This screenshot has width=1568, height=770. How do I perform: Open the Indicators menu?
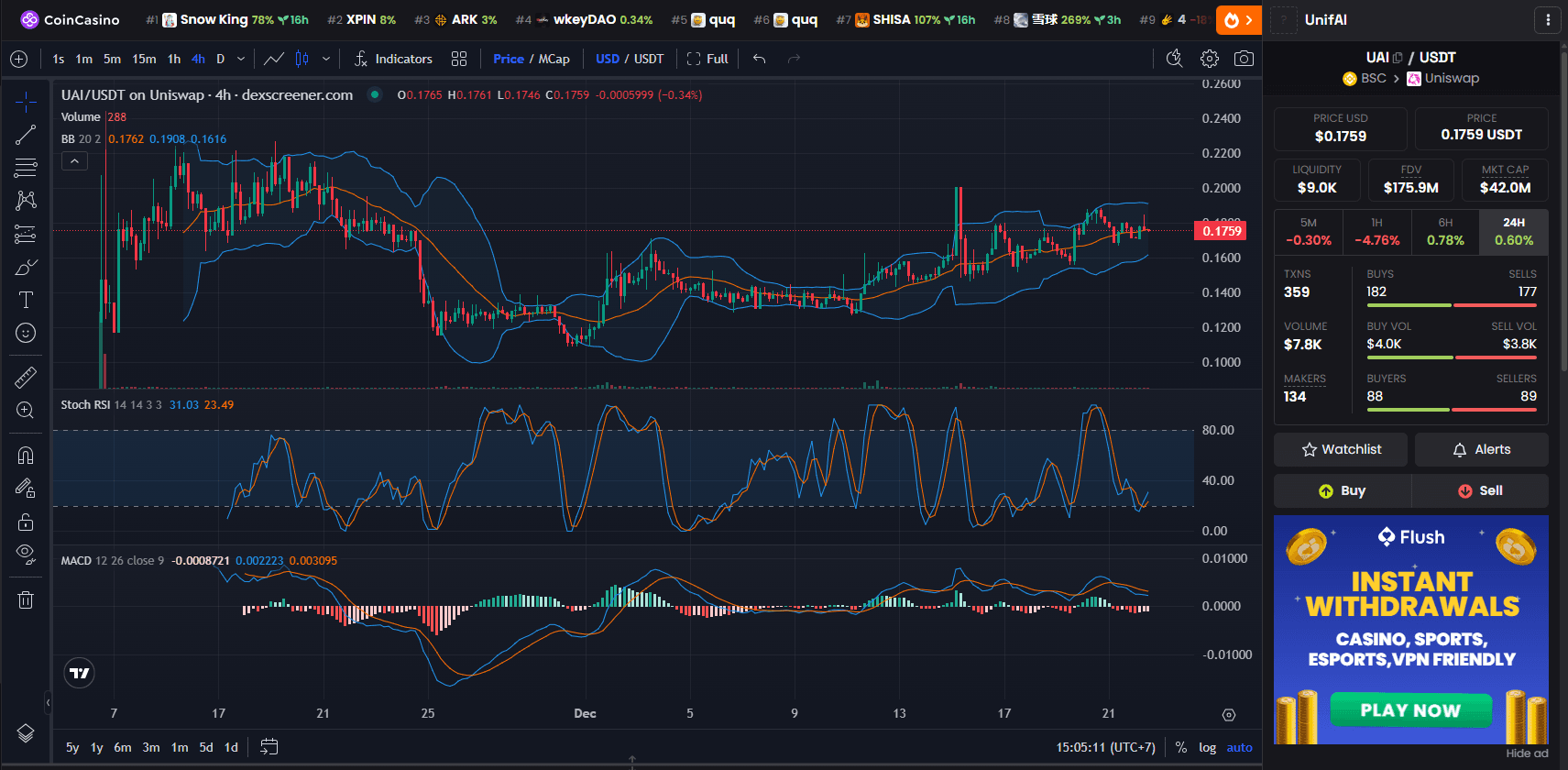point(393,59)
